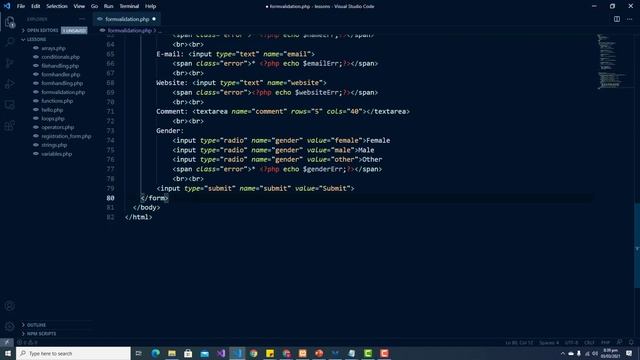Open Task View on the taskbar

139,353
